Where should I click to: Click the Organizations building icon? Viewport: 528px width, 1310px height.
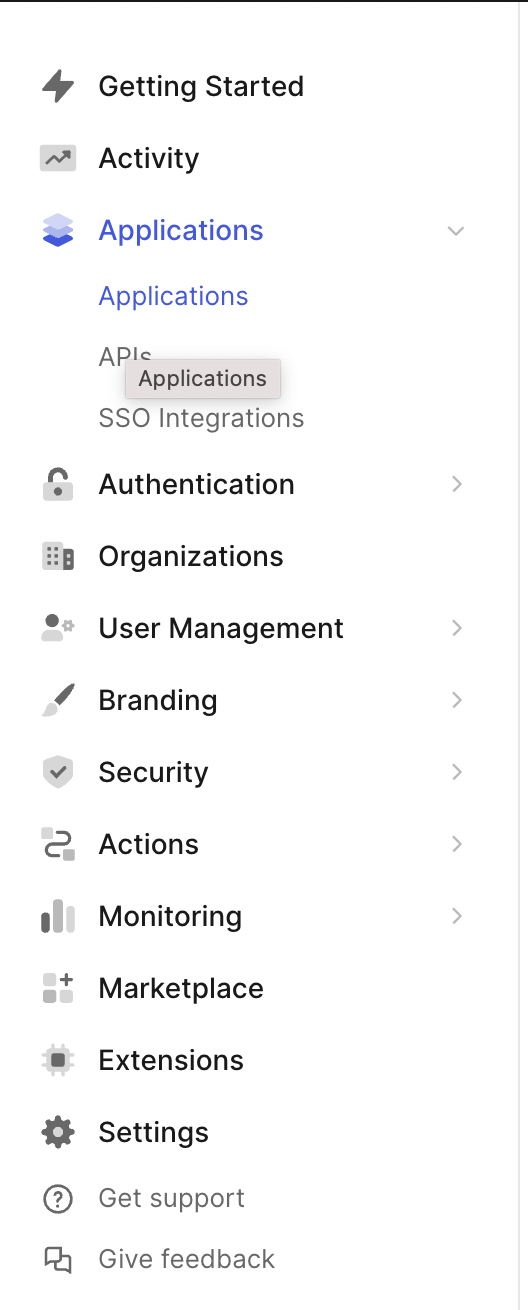58,556
